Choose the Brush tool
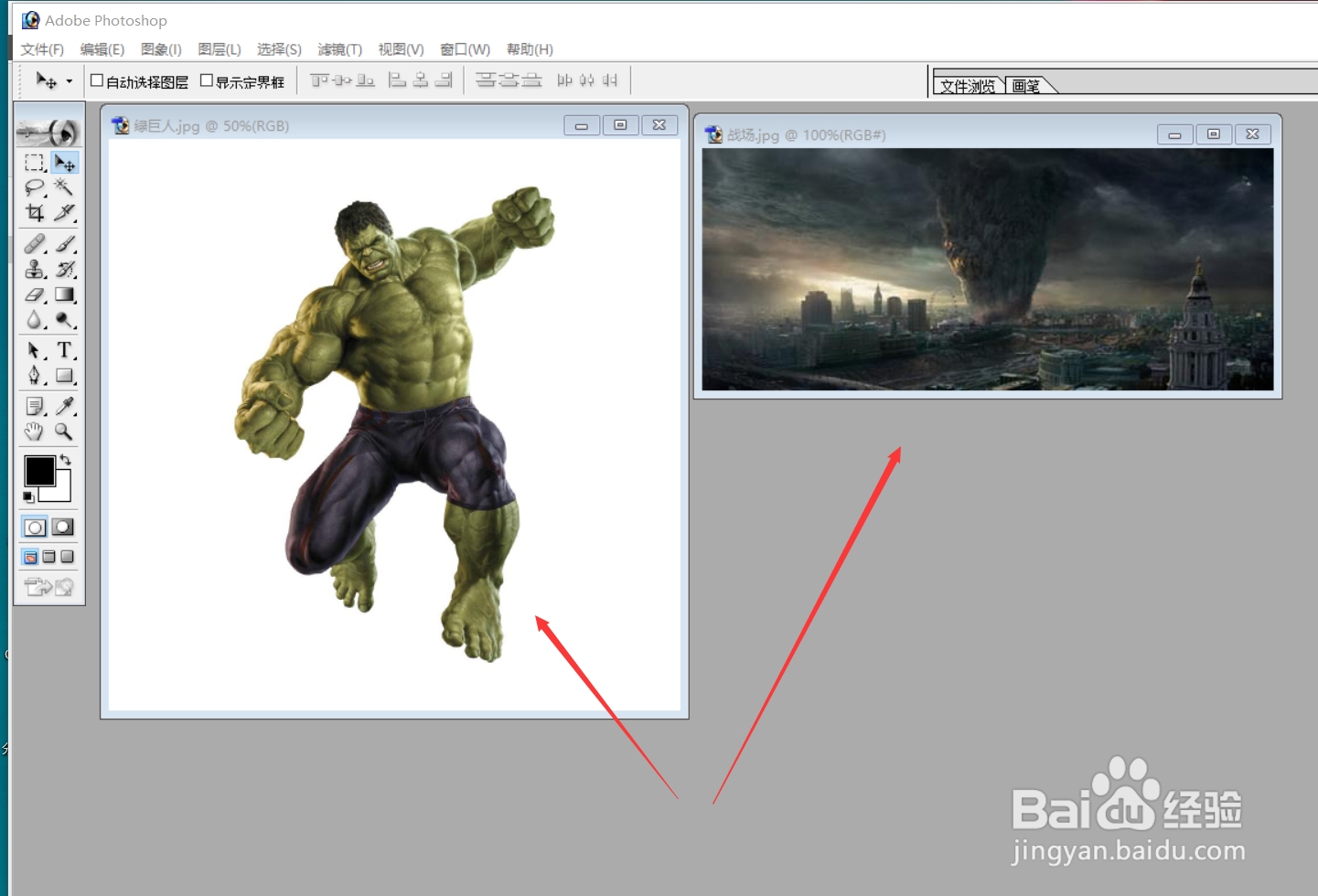1318x896 pixels. [64, 244]
